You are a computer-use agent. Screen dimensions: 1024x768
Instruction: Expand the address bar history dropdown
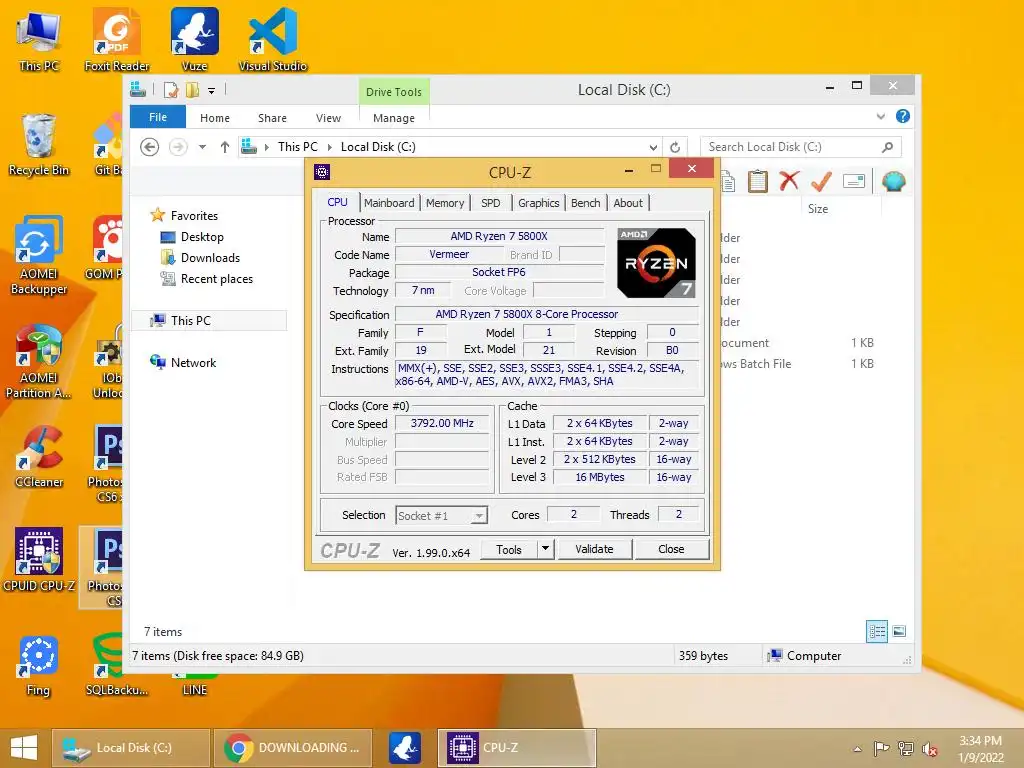[x=653, y=147]
